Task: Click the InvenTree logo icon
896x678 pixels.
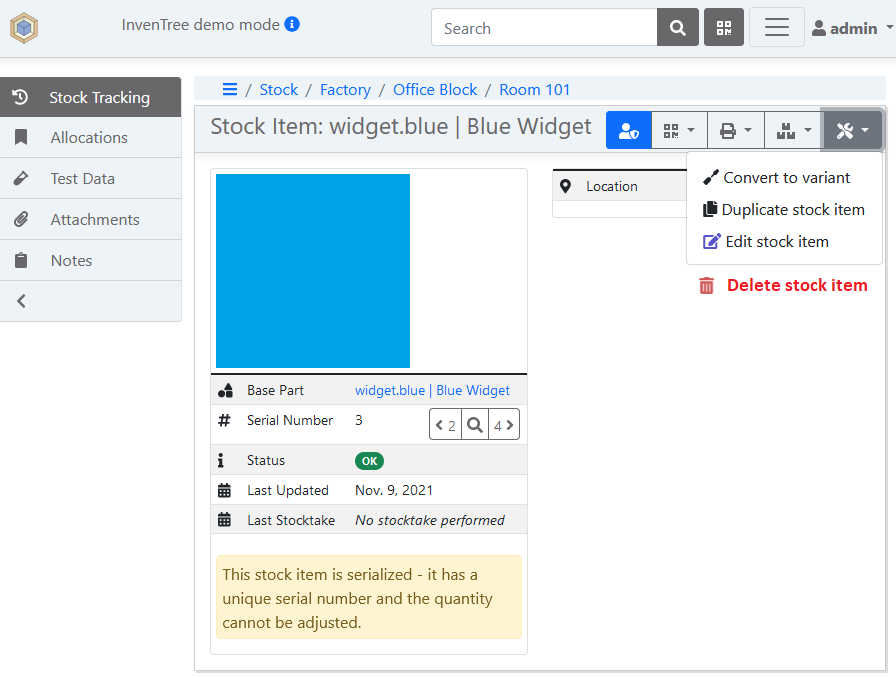Action: click(24, 27)
